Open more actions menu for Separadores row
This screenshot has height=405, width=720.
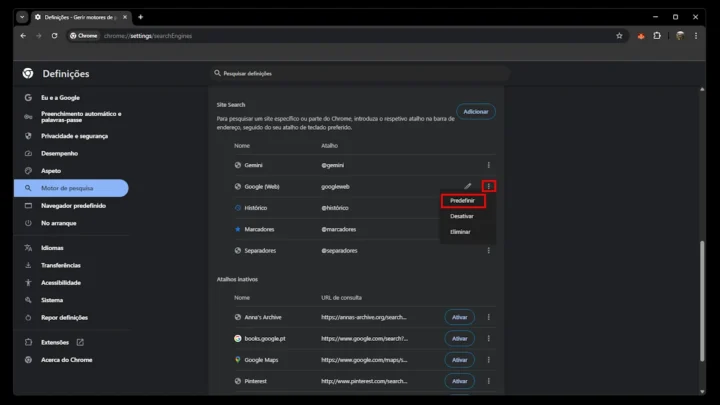[488, 250]
